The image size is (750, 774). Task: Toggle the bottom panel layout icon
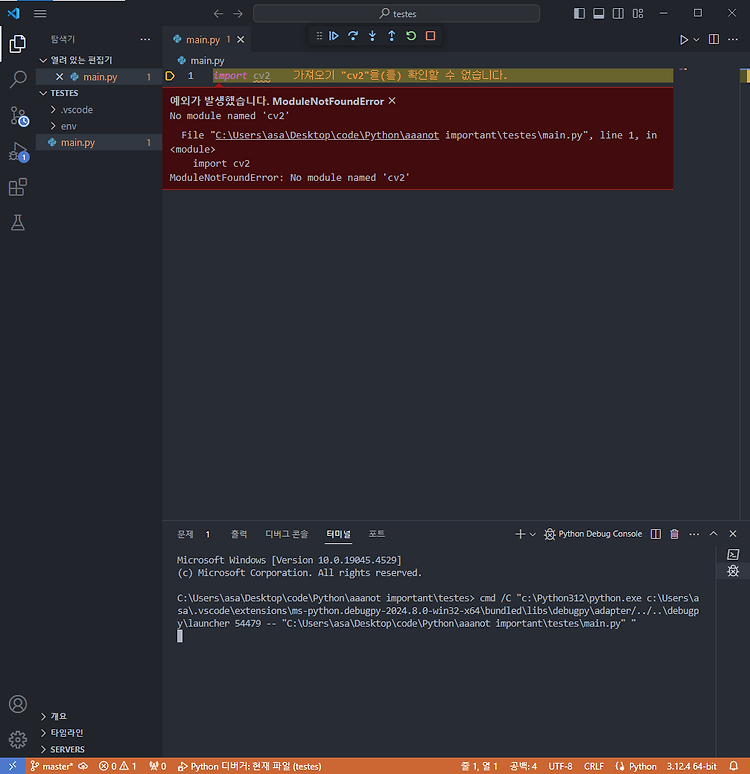coord(598,13)
